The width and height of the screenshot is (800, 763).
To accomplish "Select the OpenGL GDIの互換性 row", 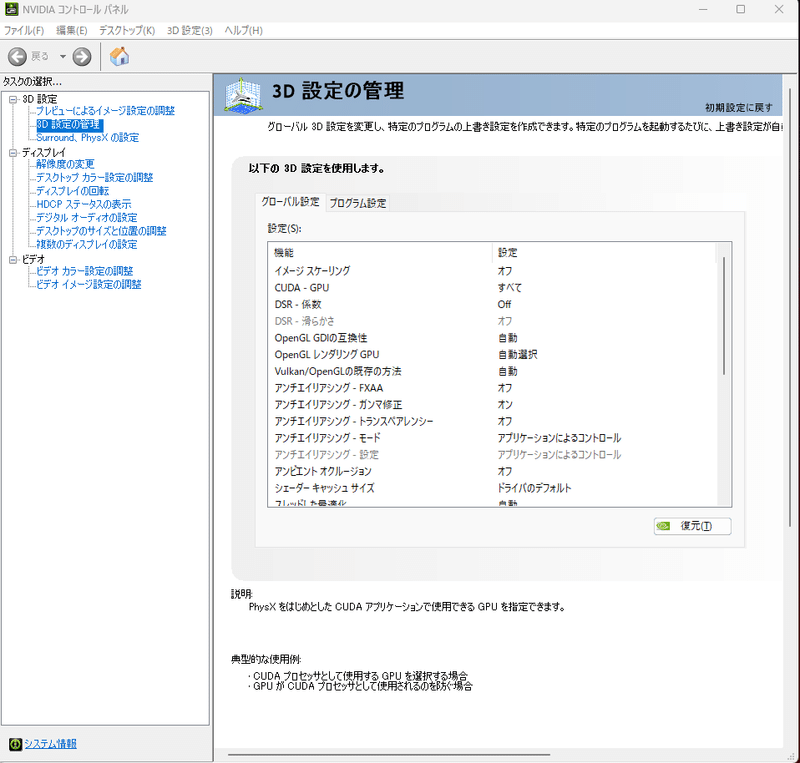I will tap(492, 338).
